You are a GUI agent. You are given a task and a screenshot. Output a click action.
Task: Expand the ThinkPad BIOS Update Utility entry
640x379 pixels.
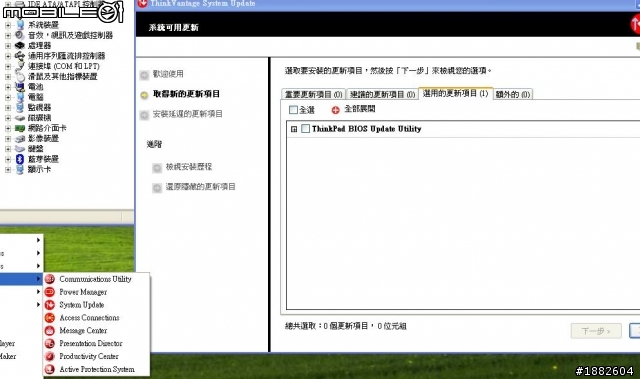(294, 129)
